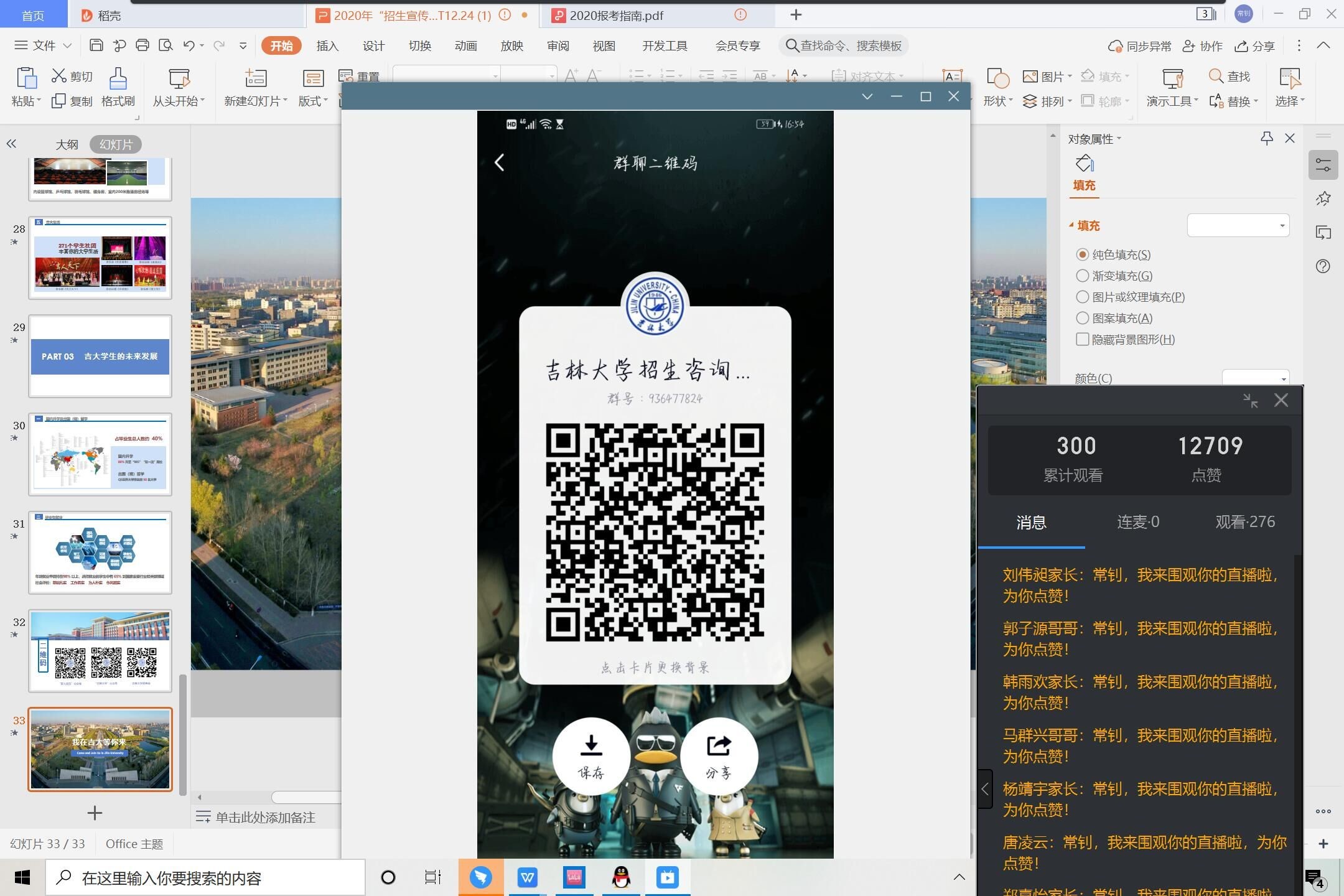Switch to the 观看·276 viewers tab
The height and width of the screenshot is (896, 1344).
coord(1244,521)
